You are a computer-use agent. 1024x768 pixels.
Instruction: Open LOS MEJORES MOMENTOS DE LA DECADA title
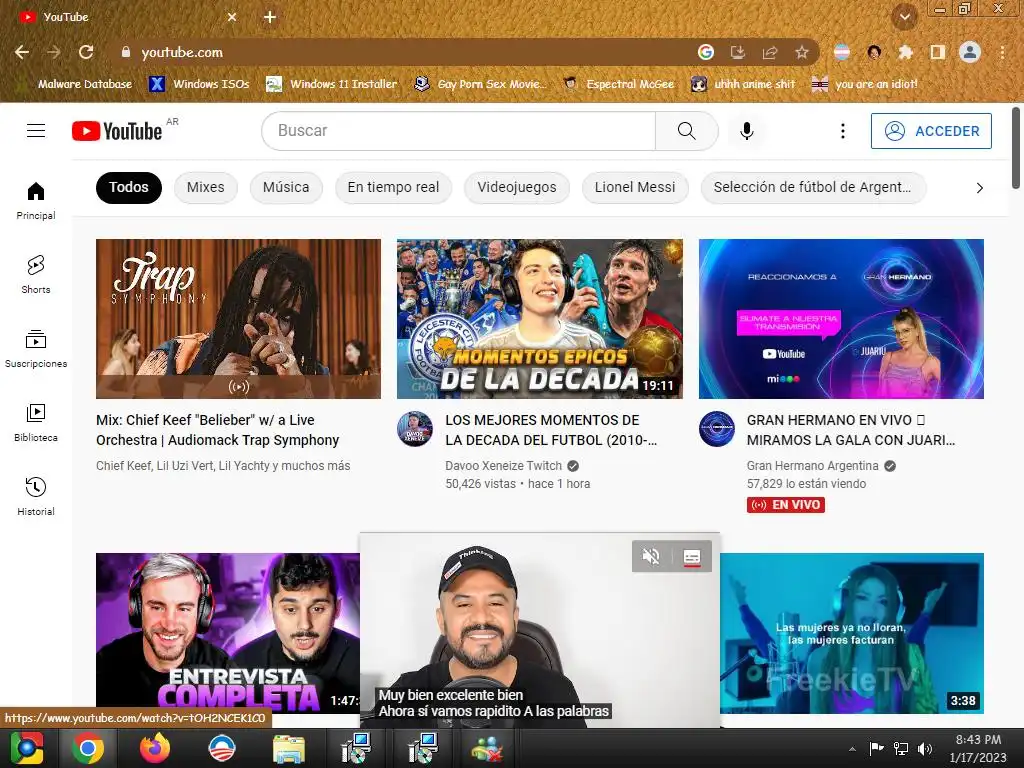551,430
